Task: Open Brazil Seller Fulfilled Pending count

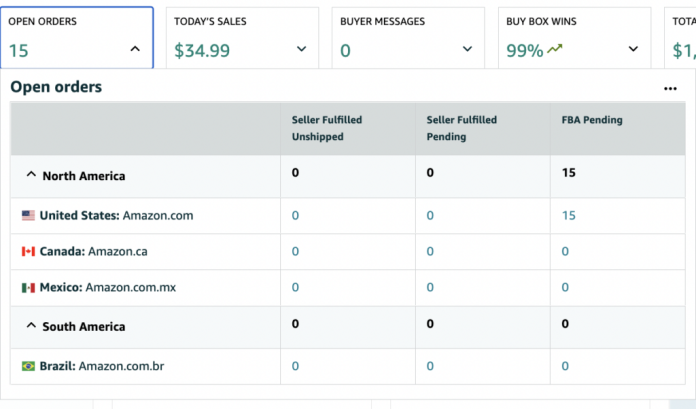Action: [x=430, y=366]
